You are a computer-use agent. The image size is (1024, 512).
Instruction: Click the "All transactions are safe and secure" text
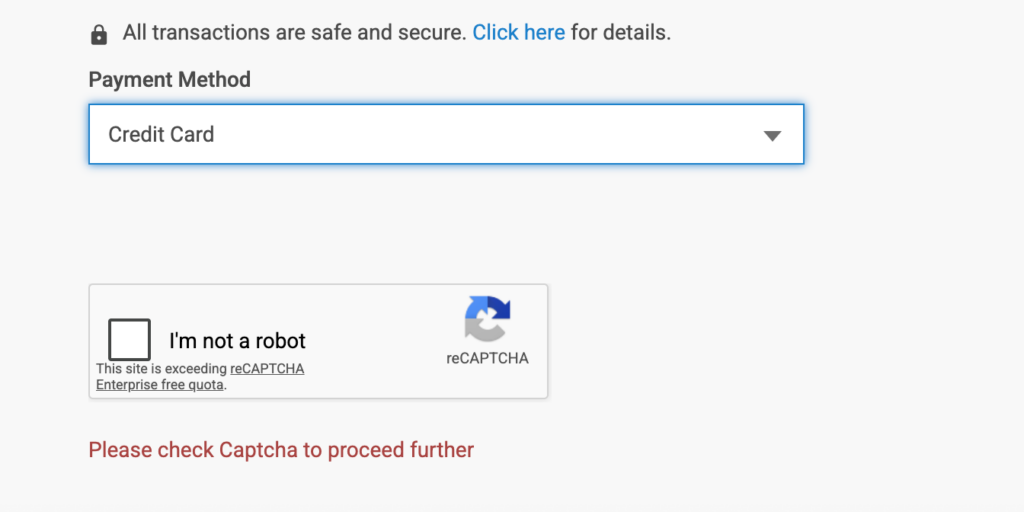pyautogui.click(x=294, y=32)
